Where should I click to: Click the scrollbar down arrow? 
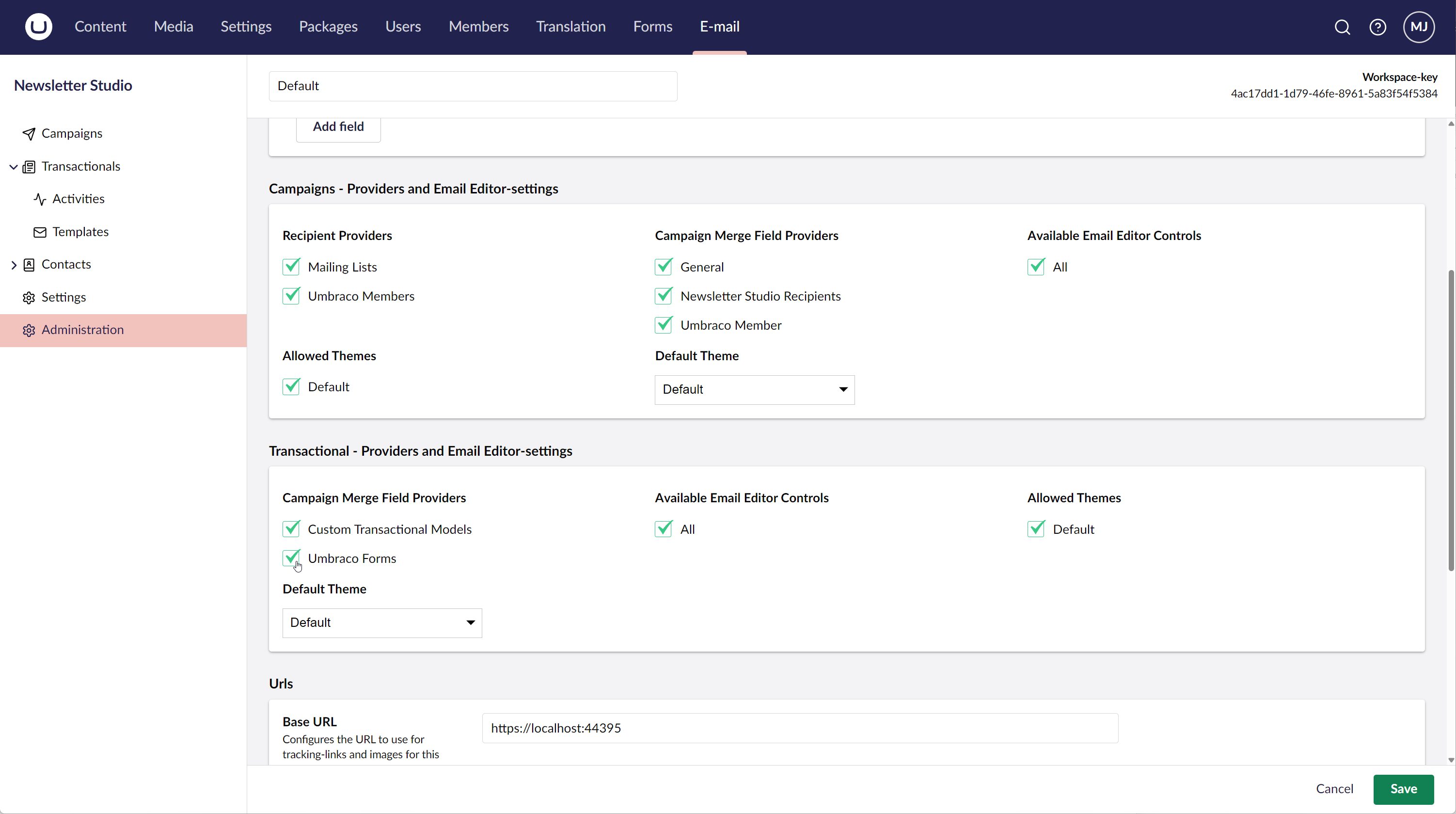1451,760
